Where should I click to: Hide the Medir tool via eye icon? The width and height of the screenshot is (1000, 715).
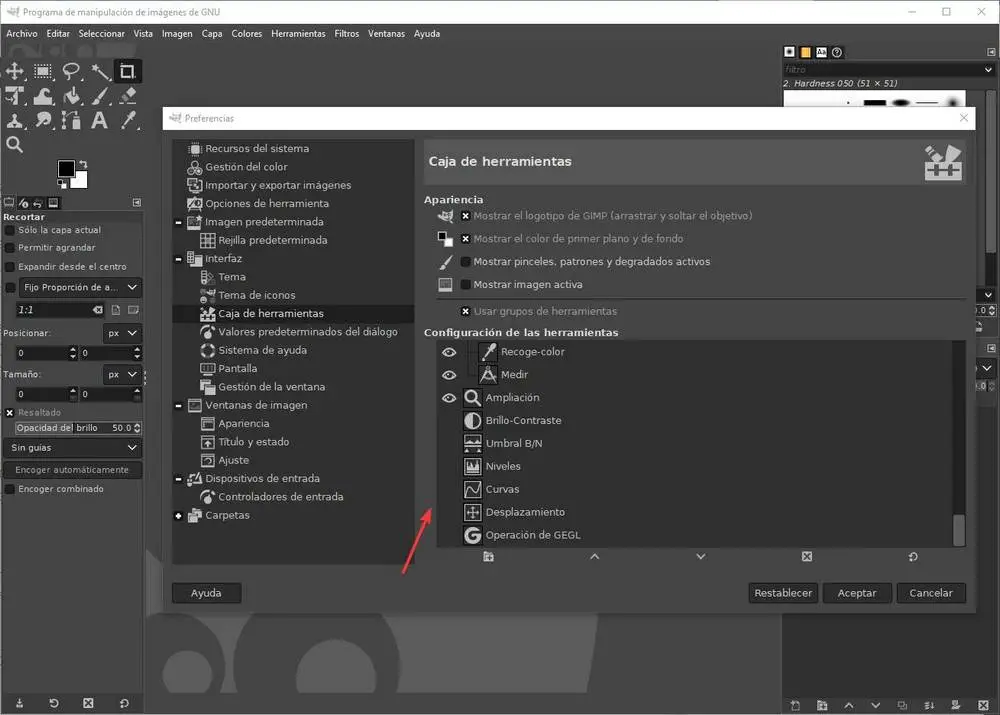(x=449, y=376)
